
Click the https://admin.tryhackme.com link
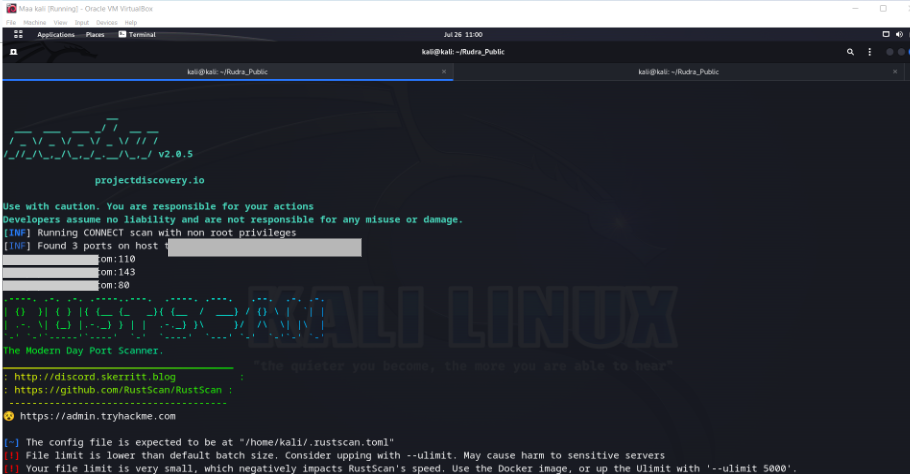click(x=98, y=416)
